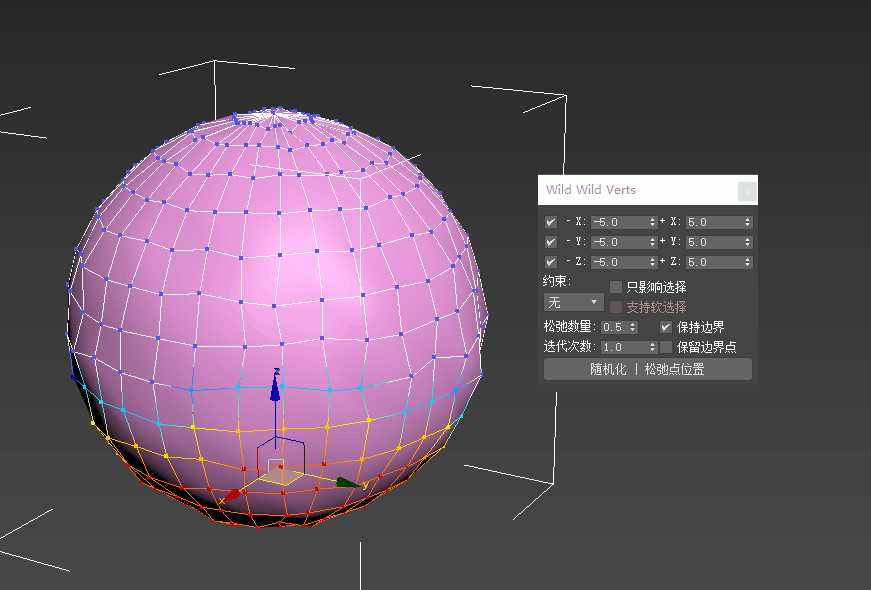Click the red X axis arrow of the gizmo
The width and height of the screenshot is (871, 590).
(232, 494)
